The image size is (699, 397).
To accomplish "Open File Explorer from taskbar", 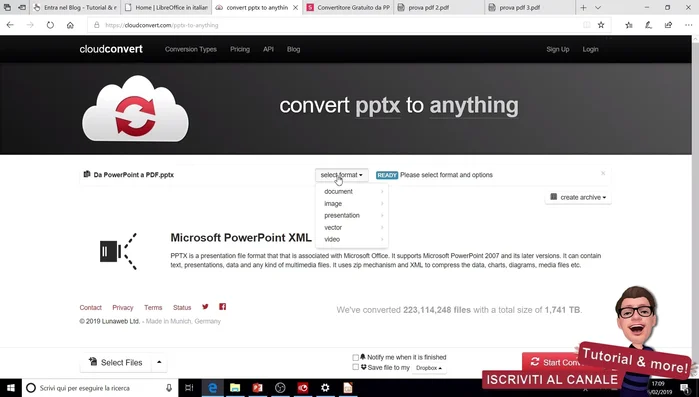I will (x=235, y=388).
